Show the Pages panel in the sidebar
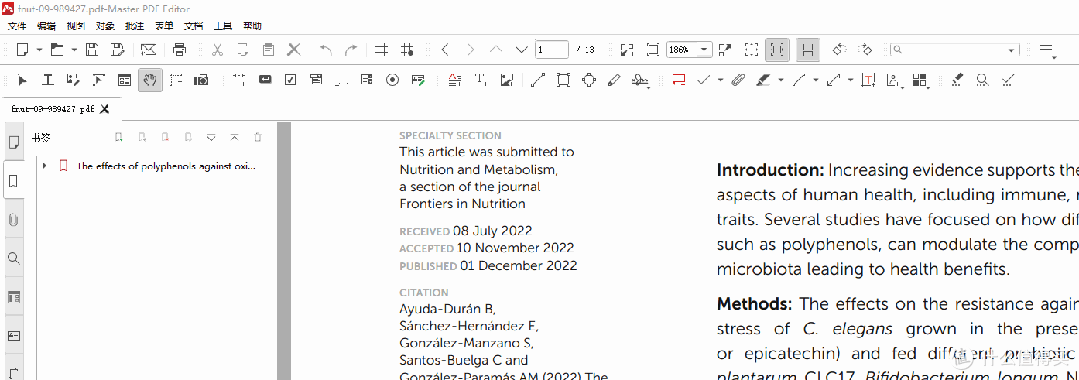This screenshot has width=1079, height=380. click(13, 142)
